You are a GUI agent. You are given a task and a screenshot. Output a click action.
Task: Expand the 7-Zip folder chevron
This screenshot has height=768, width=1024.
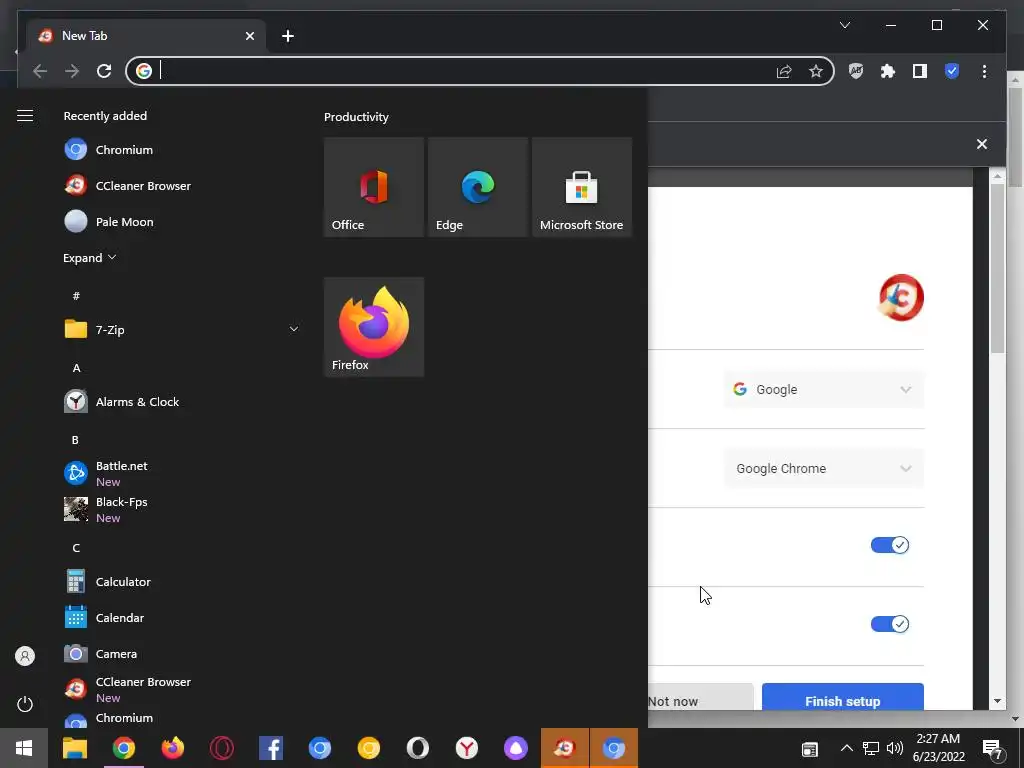(294, 329)
